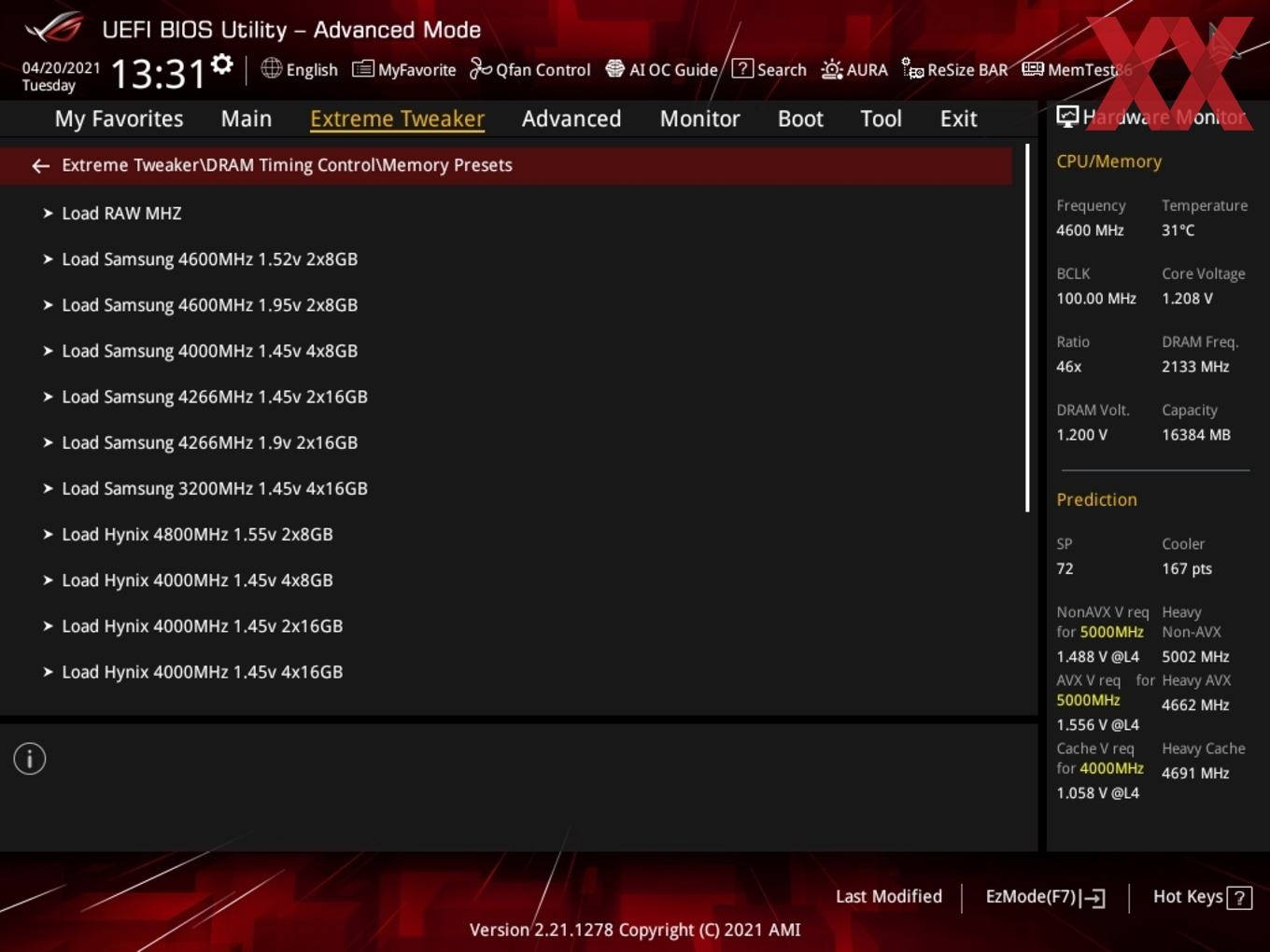Image resolution: width=1270 pixels, height=952 pixels.
Task: Click the BCLK value 100.00 MHz
Action: pyautogui.click(x=1096, y=299)
